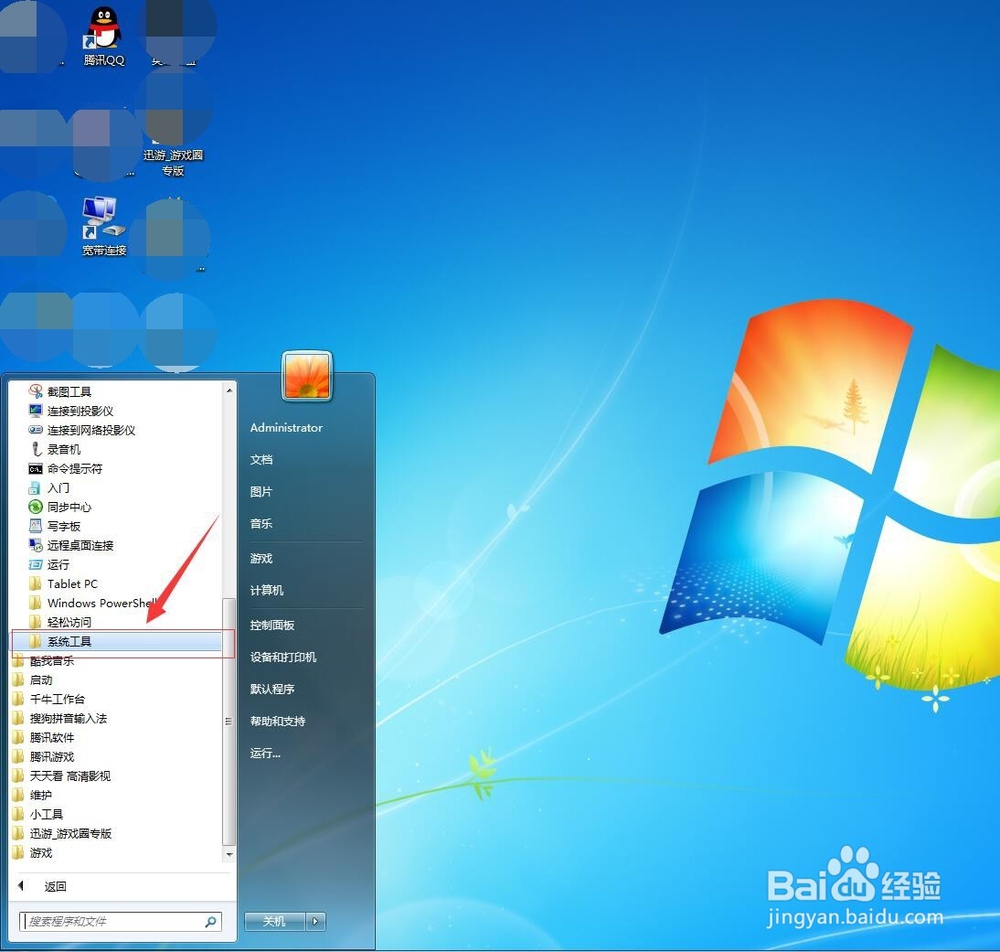Open the 录音机 sound recorder icon
Viewport: 1000px width, 952px height.
click(36, 449)
